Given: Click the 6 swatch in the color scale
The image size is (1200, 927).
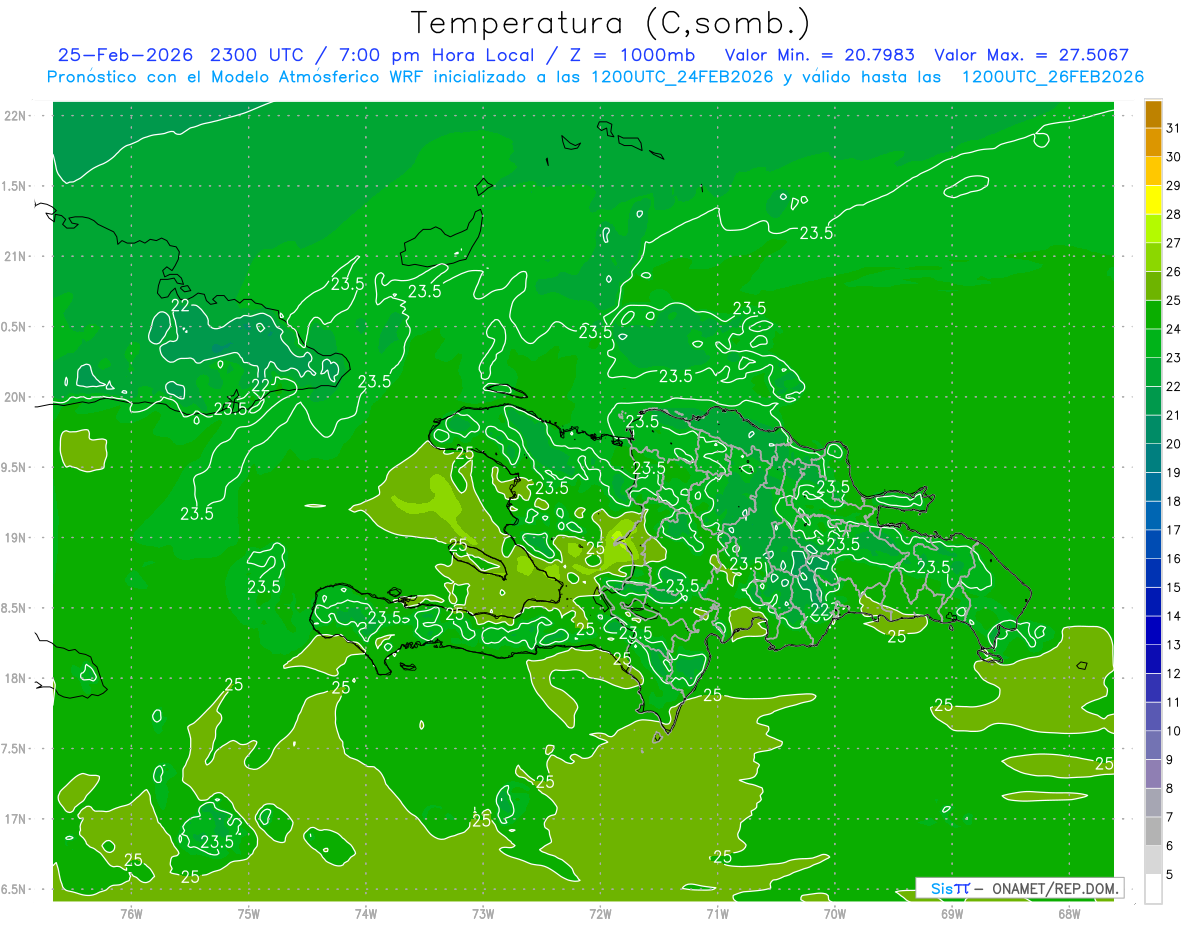Looking at the screenshot, I should (1153, 831).
